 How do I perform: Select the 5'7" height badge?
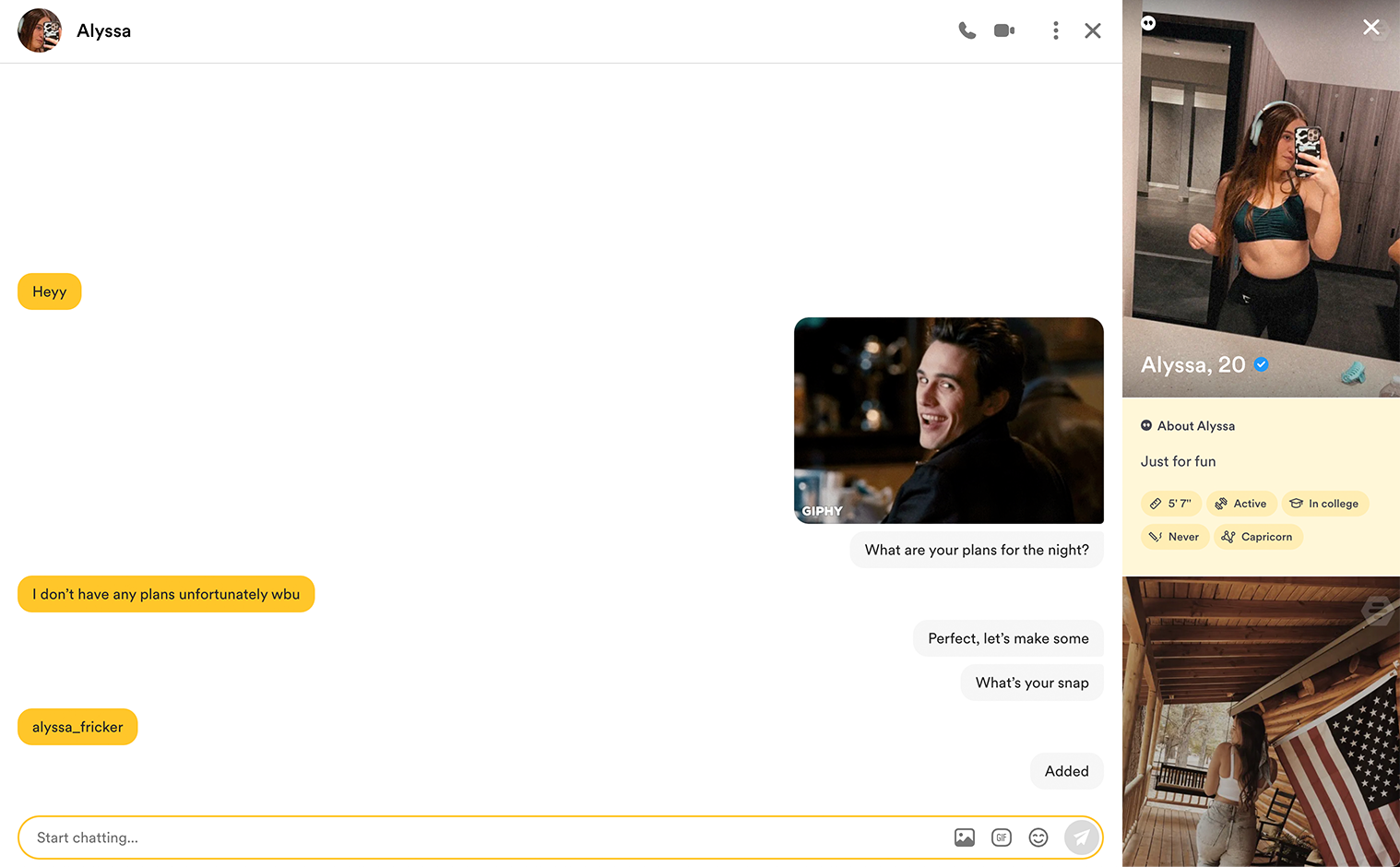tap(1170, 504)
